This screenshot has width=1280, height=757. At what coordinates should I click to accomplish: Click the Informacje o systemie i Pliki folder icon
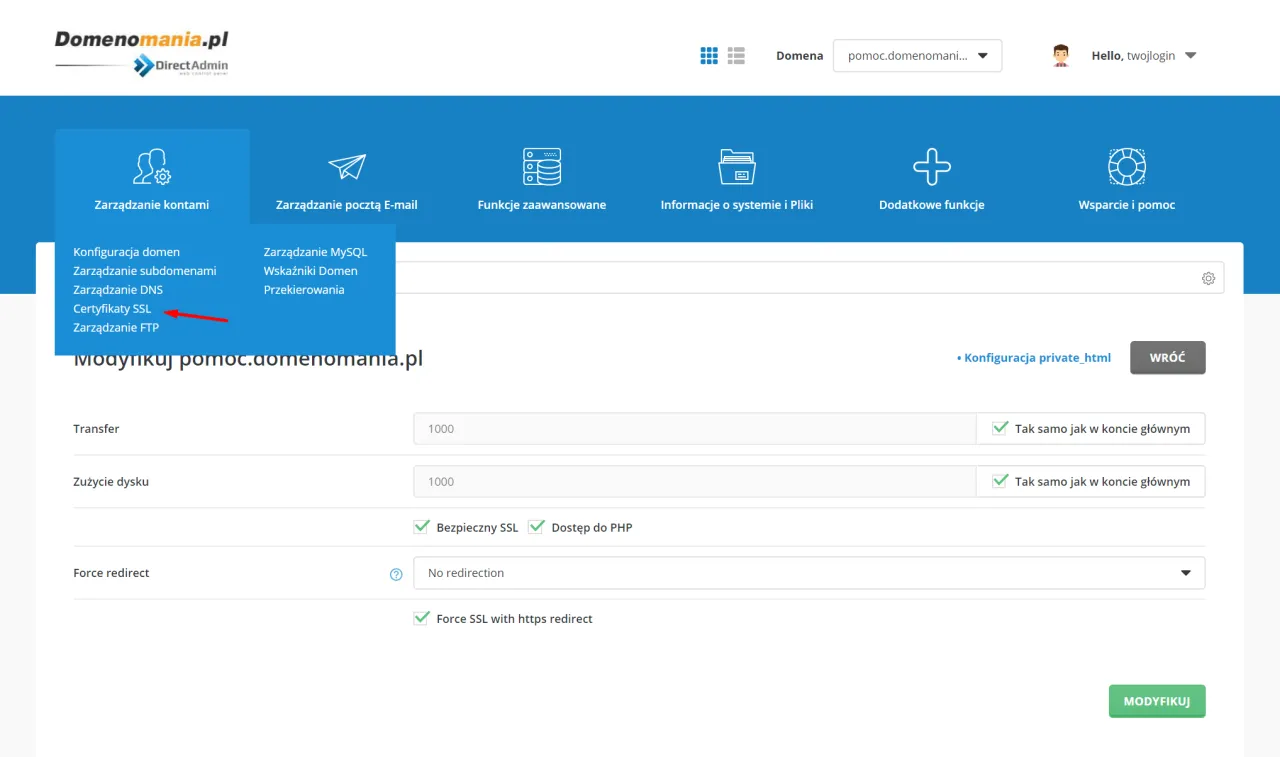[x=736, y=166]
